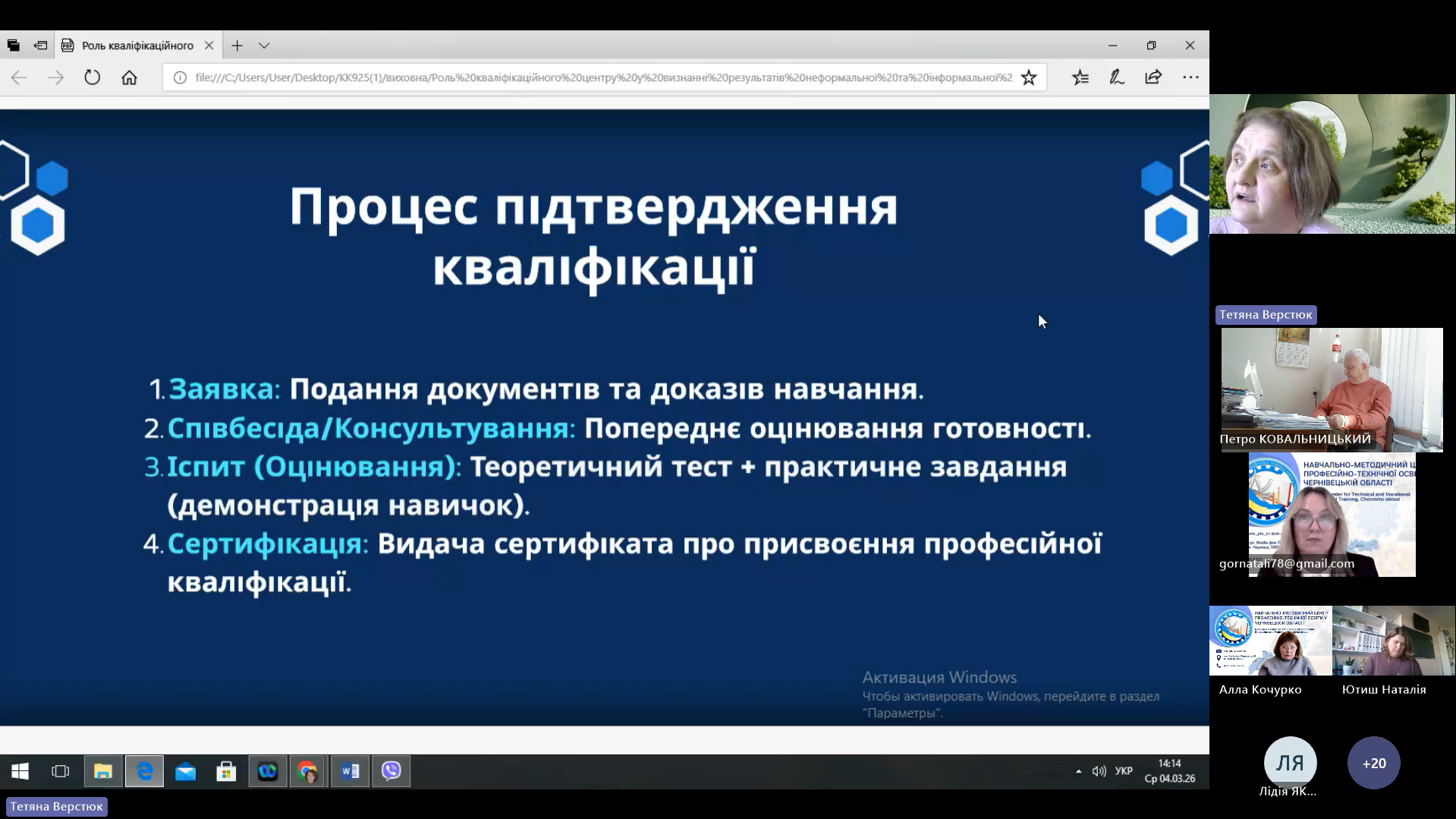This screenshot has width=1456, height=819.
Task: Open a new browser tab
Action: [x=237, y=46]
